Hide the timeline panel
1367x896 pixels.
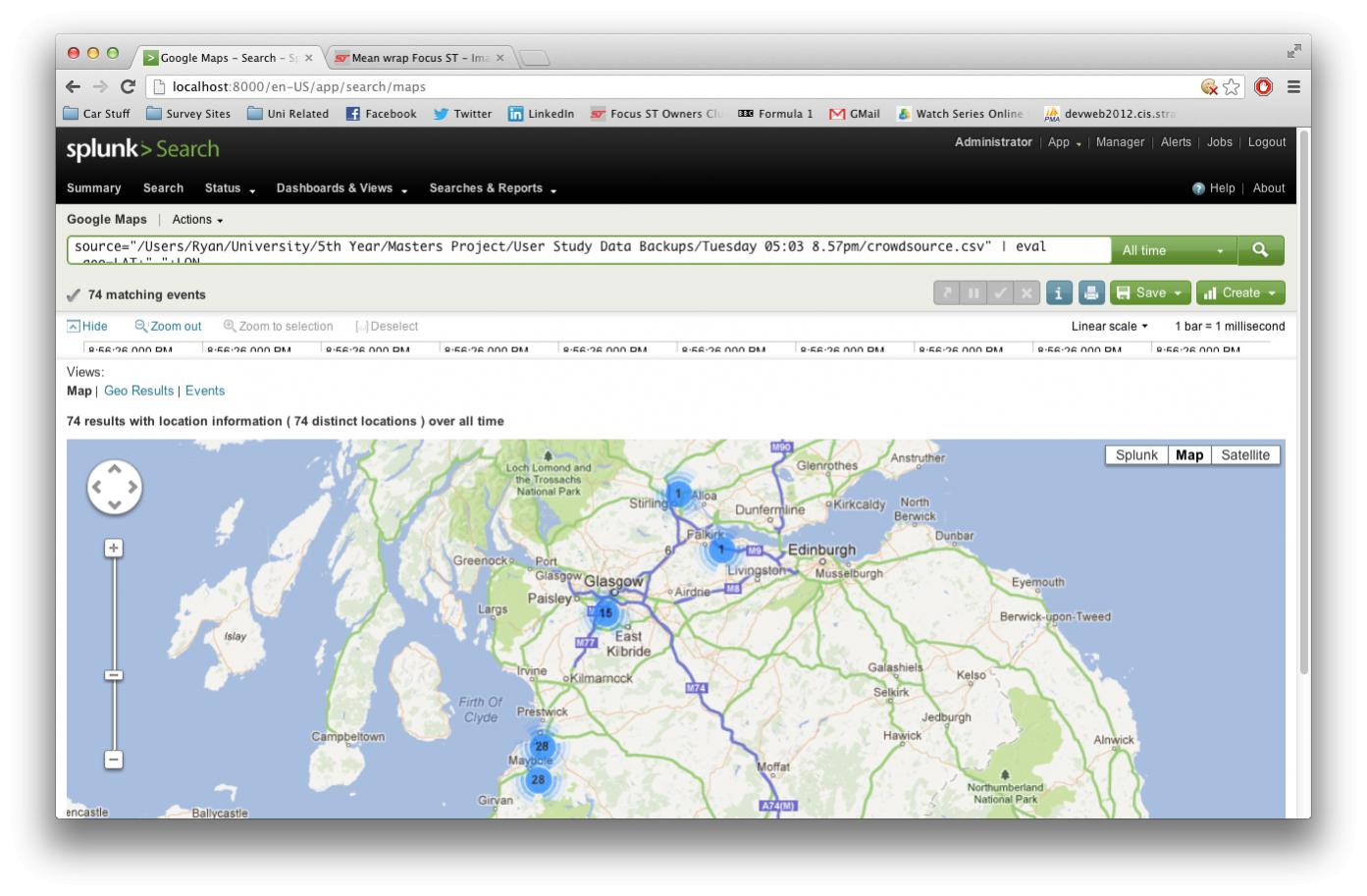point(87,326)
